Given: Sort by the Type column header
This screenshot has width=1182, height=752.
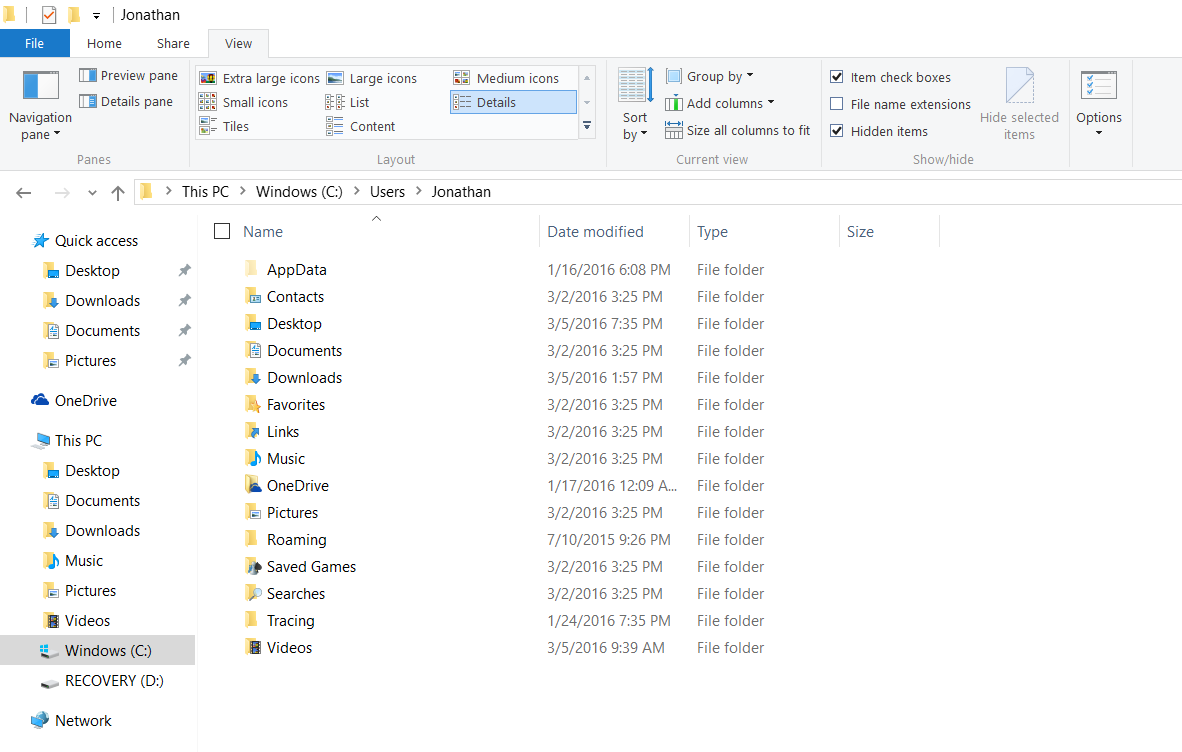Looking at the screenshot, I should click(712, 232).
